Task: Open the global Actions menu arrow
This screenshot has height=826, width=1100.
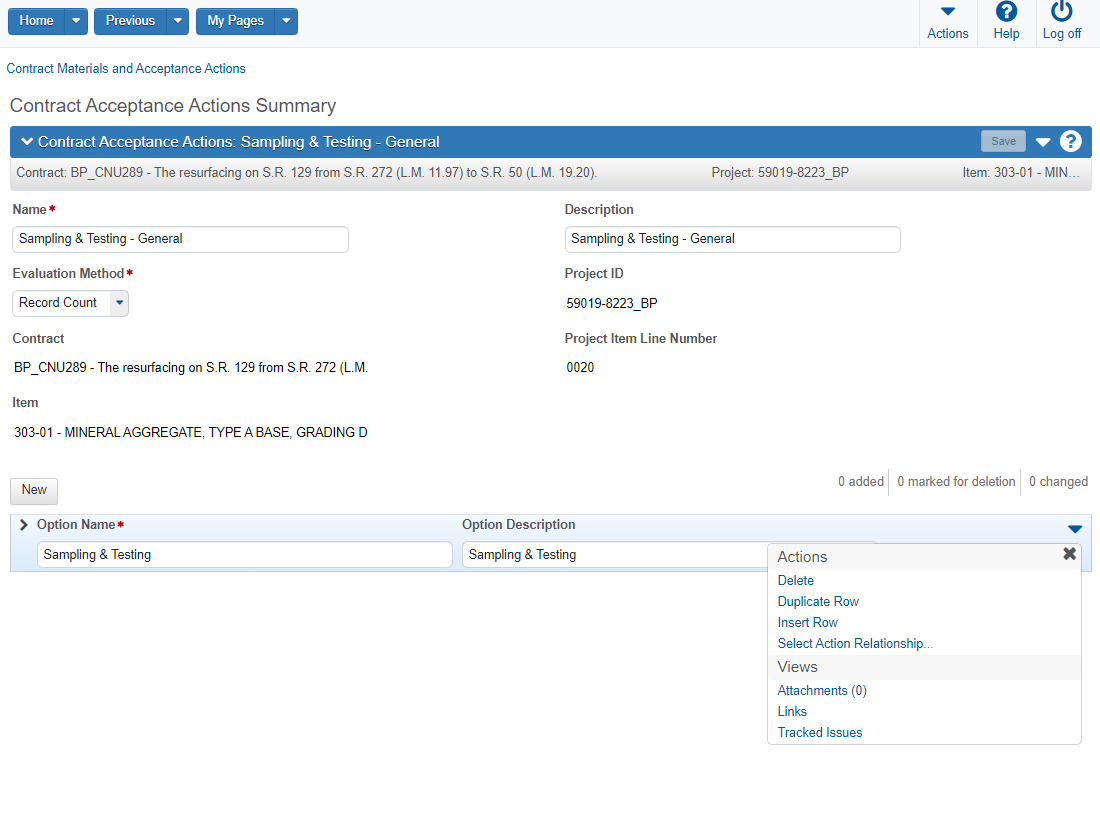Action: click(x=947, y=13)
